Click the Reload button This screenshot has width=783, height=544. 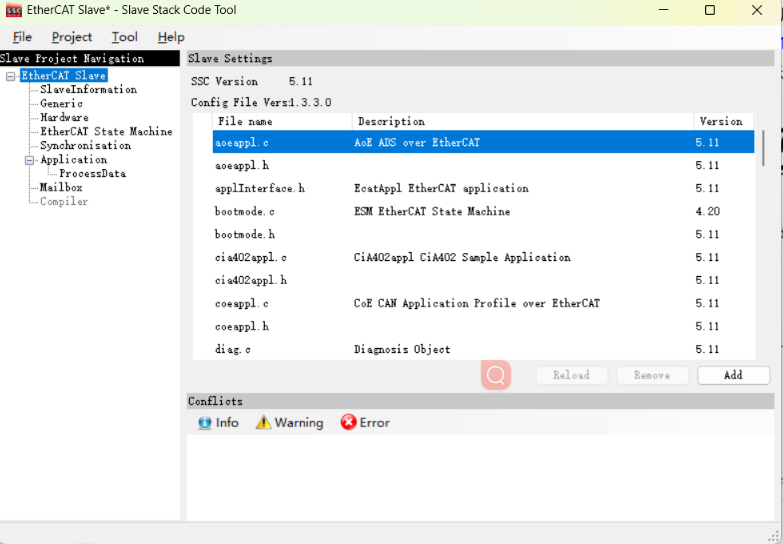tap(571, 375)
